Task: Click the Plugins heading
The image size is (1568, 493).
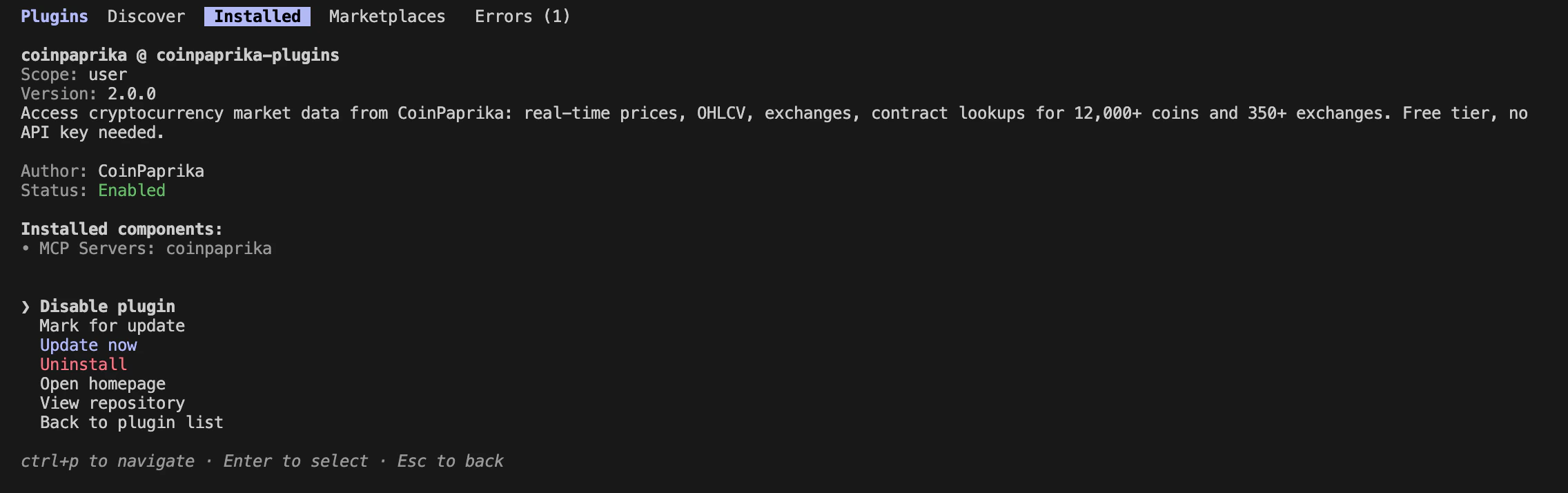Action: pyautogui.click(x=54, y=16)
